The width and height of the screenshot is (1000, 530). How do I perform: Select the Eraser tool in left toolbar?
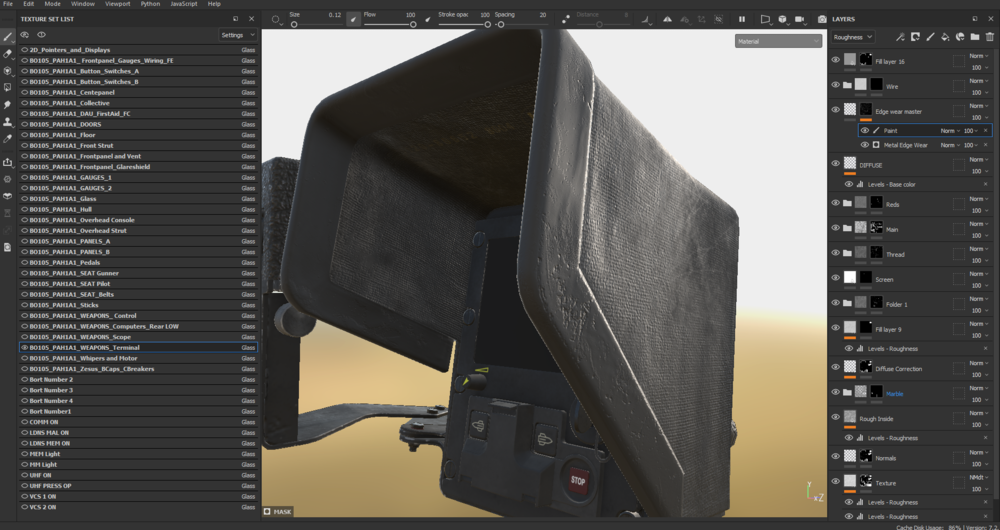coord(8,54)
